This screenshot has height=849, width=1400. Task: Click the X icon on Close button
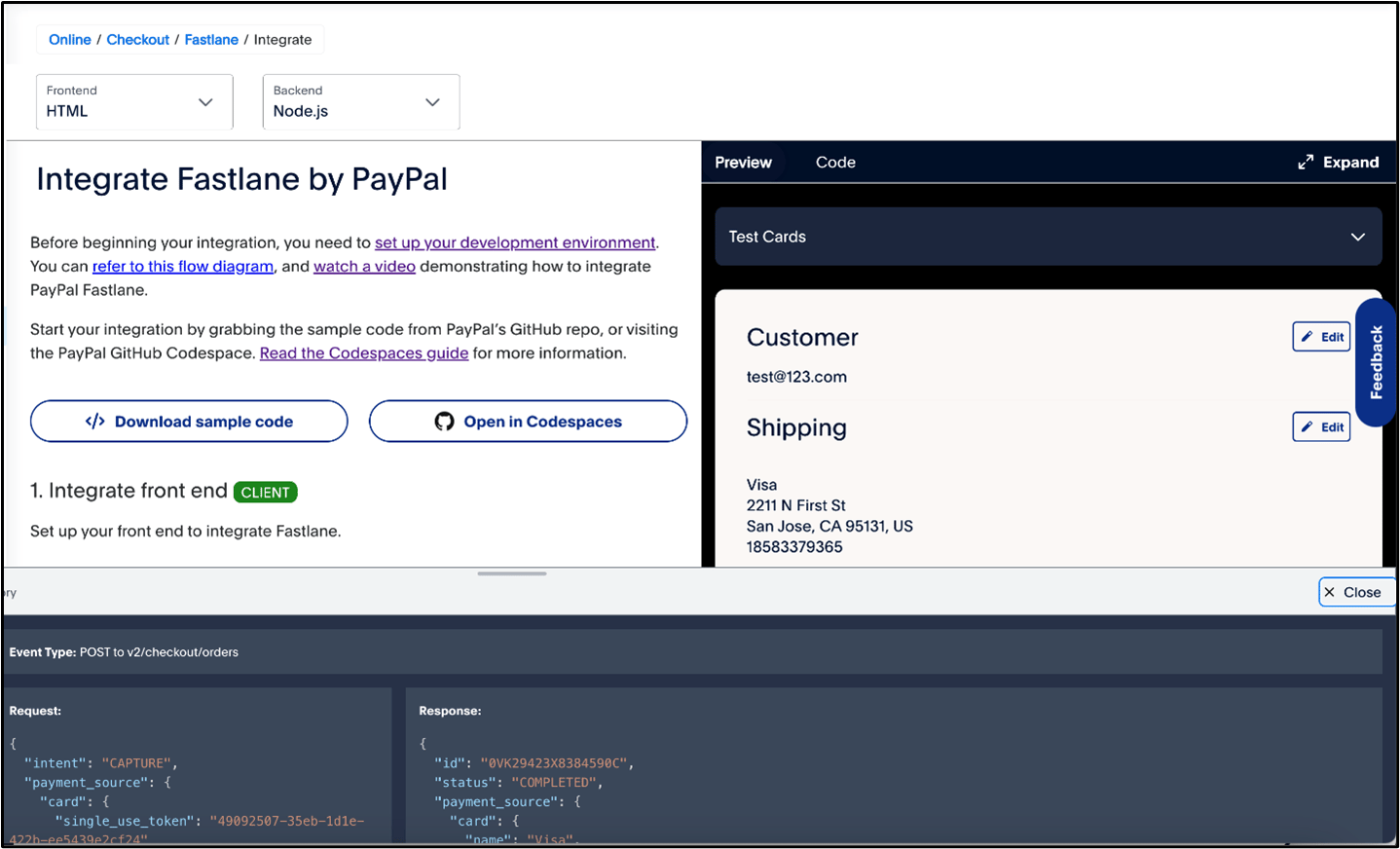click(1330, 592)
